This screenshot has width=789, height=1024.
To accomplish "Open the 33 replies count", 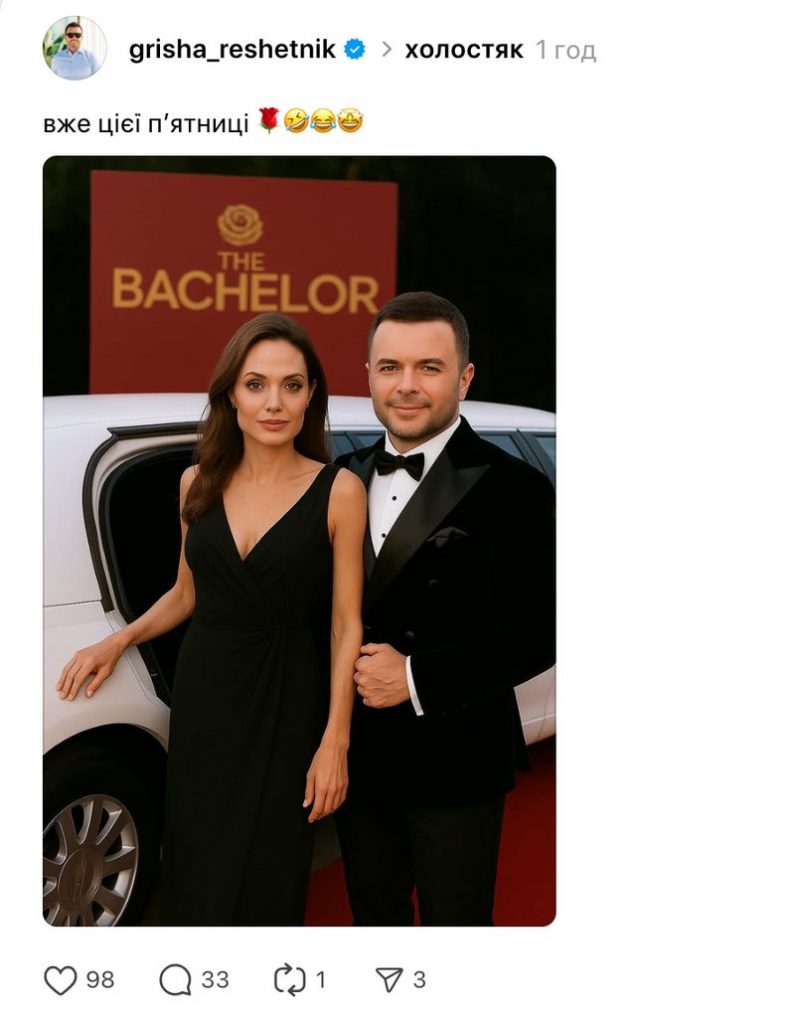I will point(215,980).
